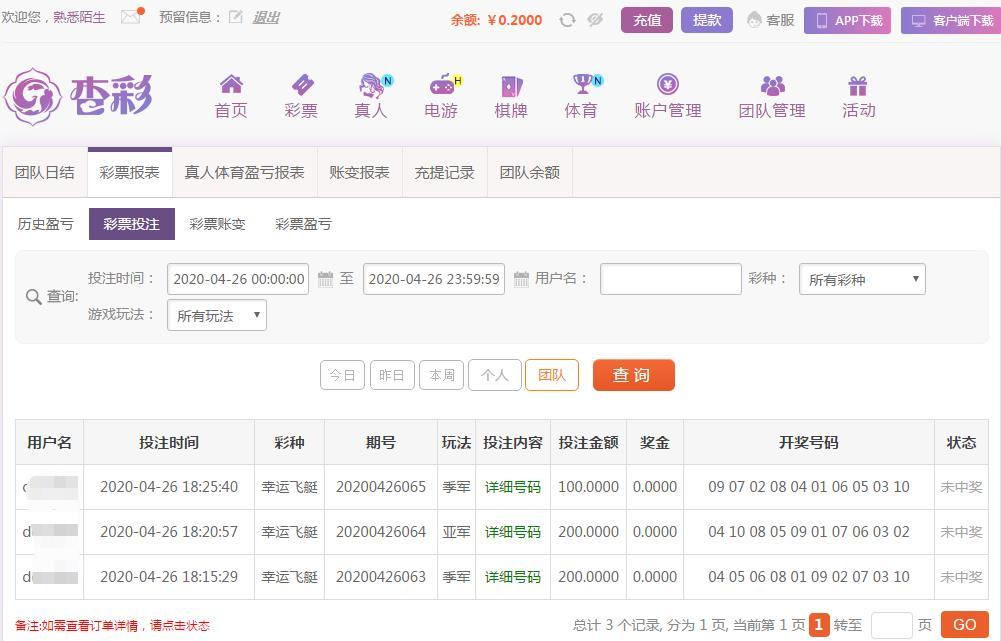Image resolution: width=1001 pixels, height=641 pixels.
Task: Open the end time calendar picker
Action: [x=521, y=279]
